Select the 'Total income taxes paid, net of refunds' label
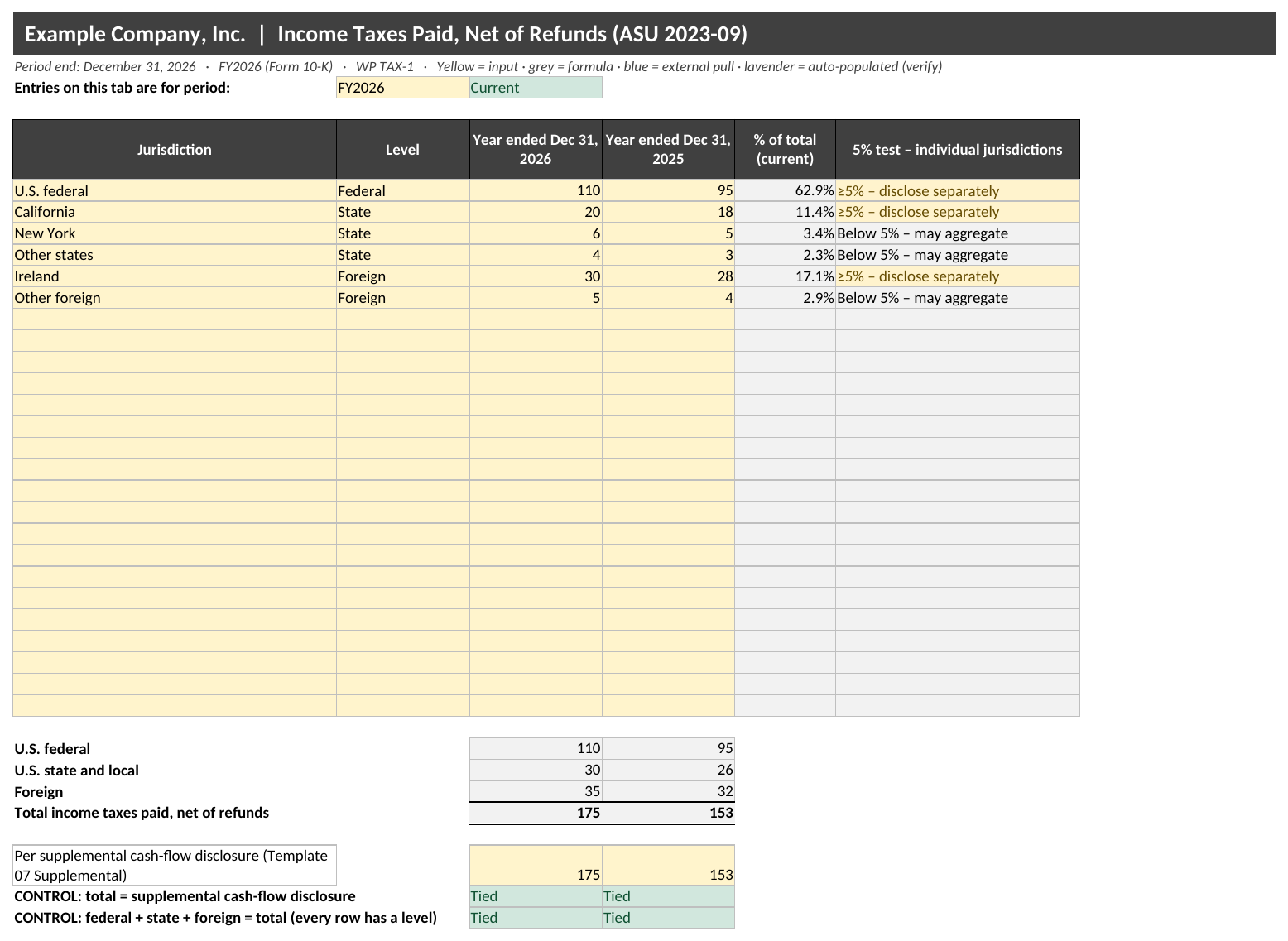 142,813
